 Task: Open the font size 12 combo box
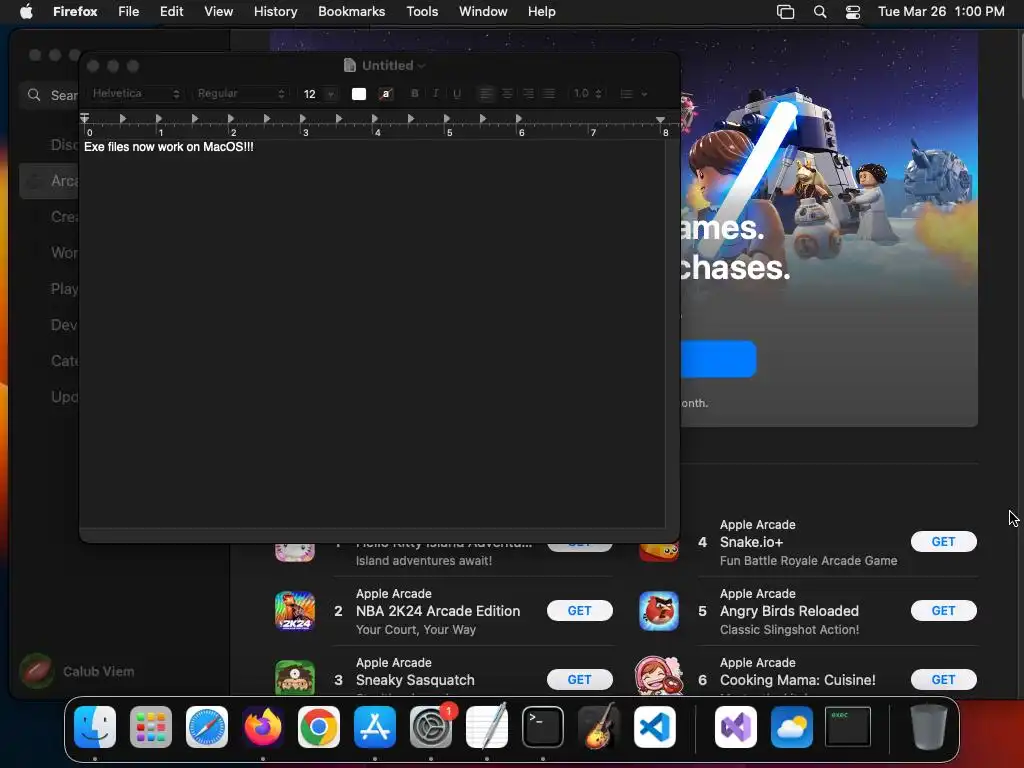(318, 94)
